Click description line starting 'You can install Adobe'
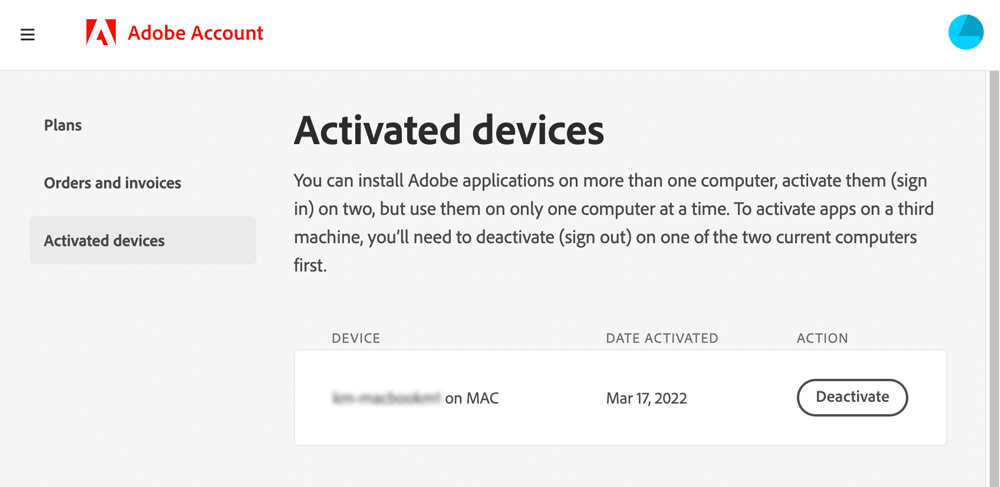1000x487 pixels. click(x=610, y=181)
